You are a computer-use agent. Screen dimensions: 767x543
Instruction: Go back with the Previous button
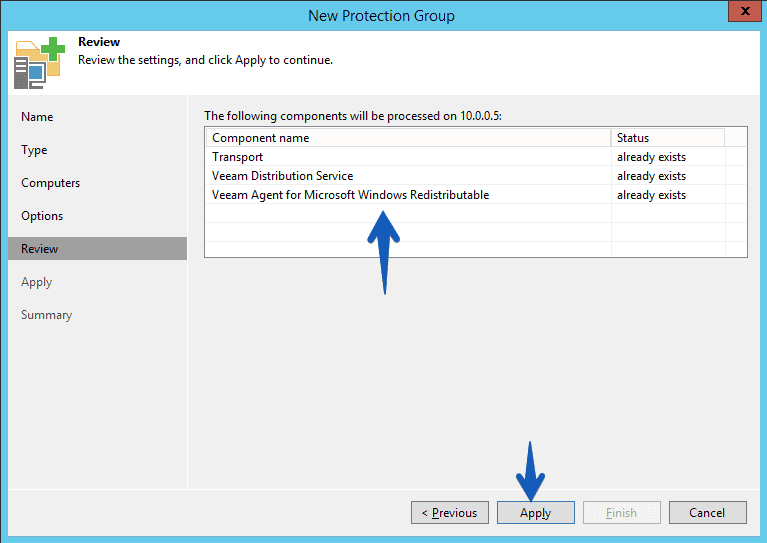tap(450, 512)
